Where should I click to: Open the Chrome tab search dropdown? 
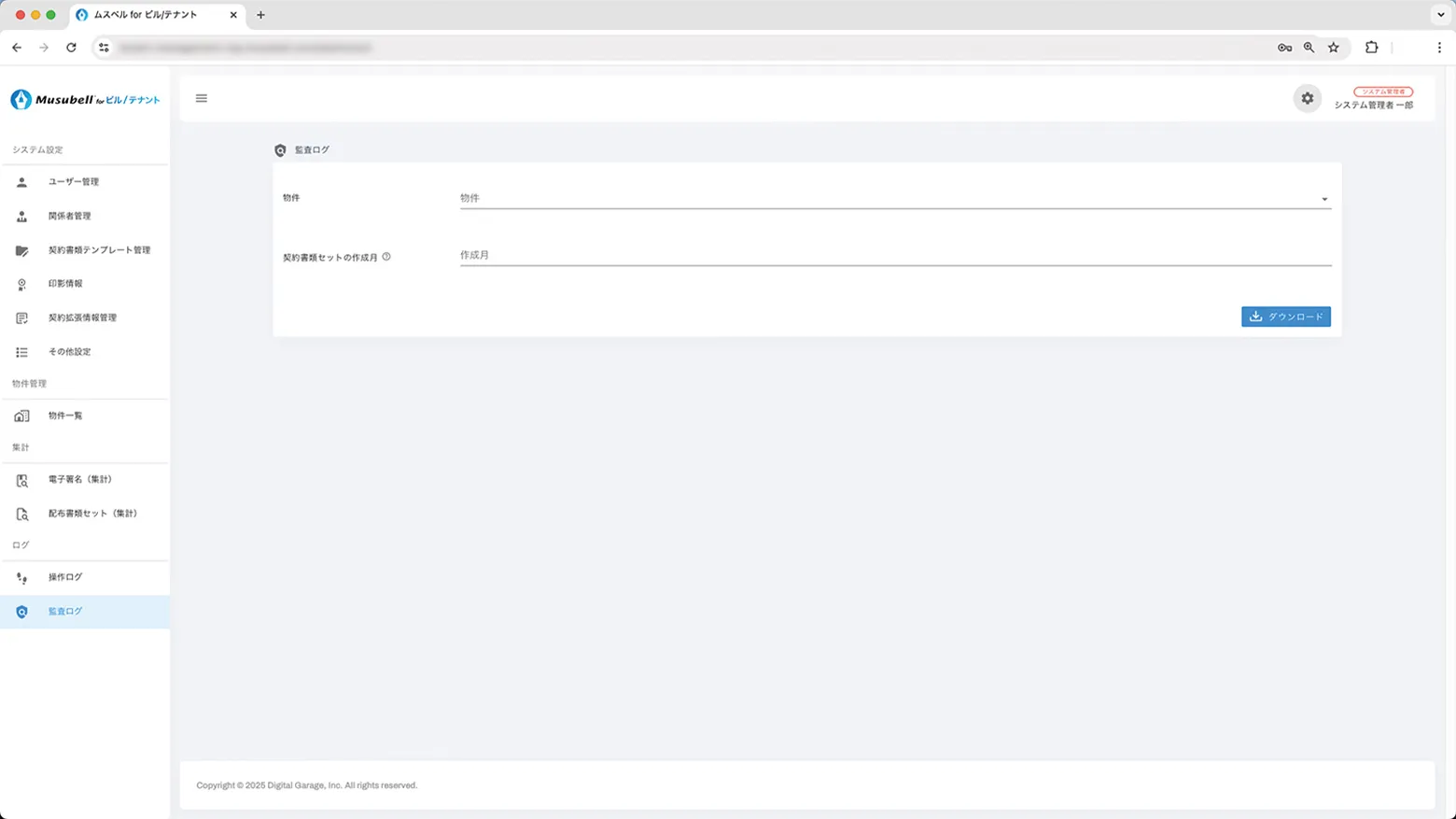(x=1440, y=15)
